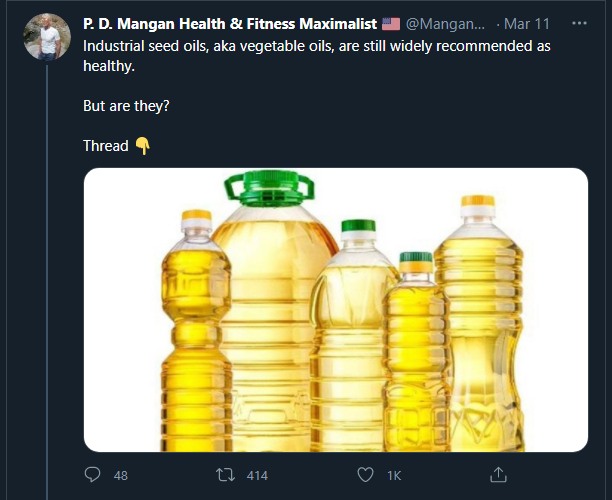Click the pointing-down hand emoji after Thread
612x500 pixels.
[x=142, y=146]
